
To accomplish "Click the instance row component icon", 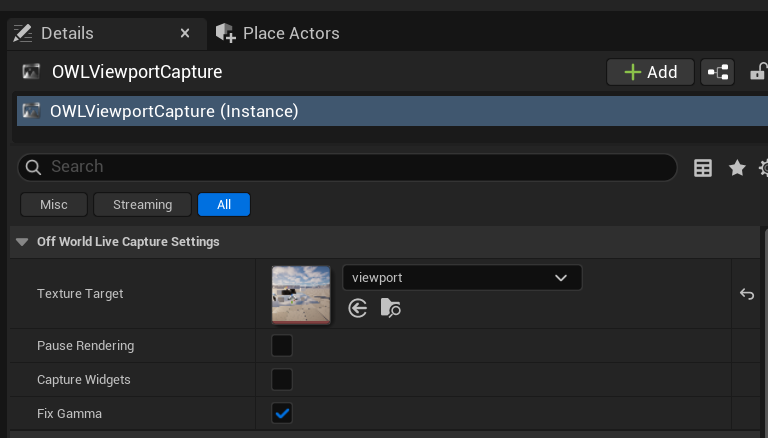I will point(31,111).
